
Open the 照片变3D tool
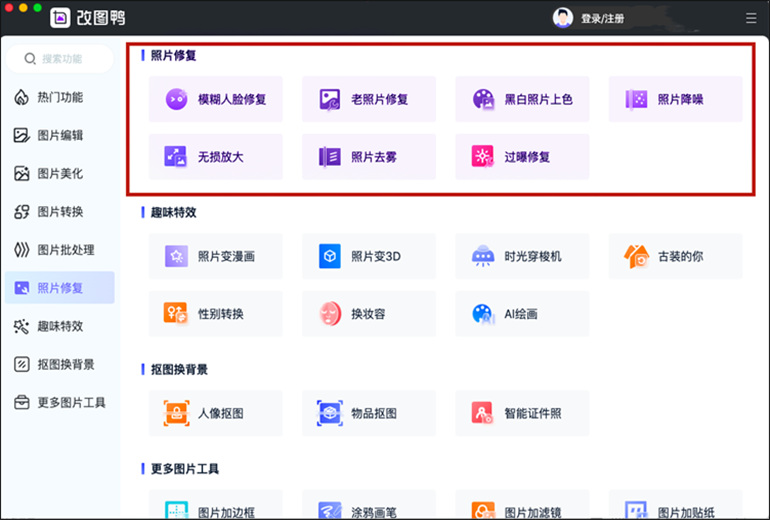pyautogui.click(x=368, y=256)
